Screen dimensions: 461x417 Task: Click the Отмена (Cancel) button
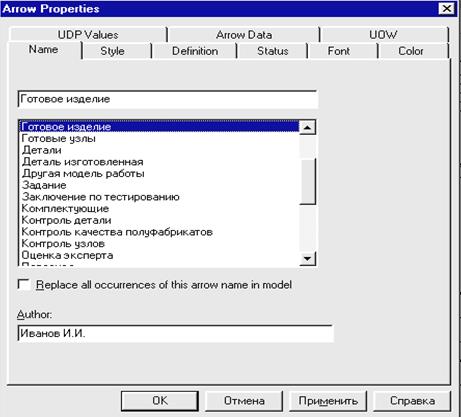pos(244,401)
